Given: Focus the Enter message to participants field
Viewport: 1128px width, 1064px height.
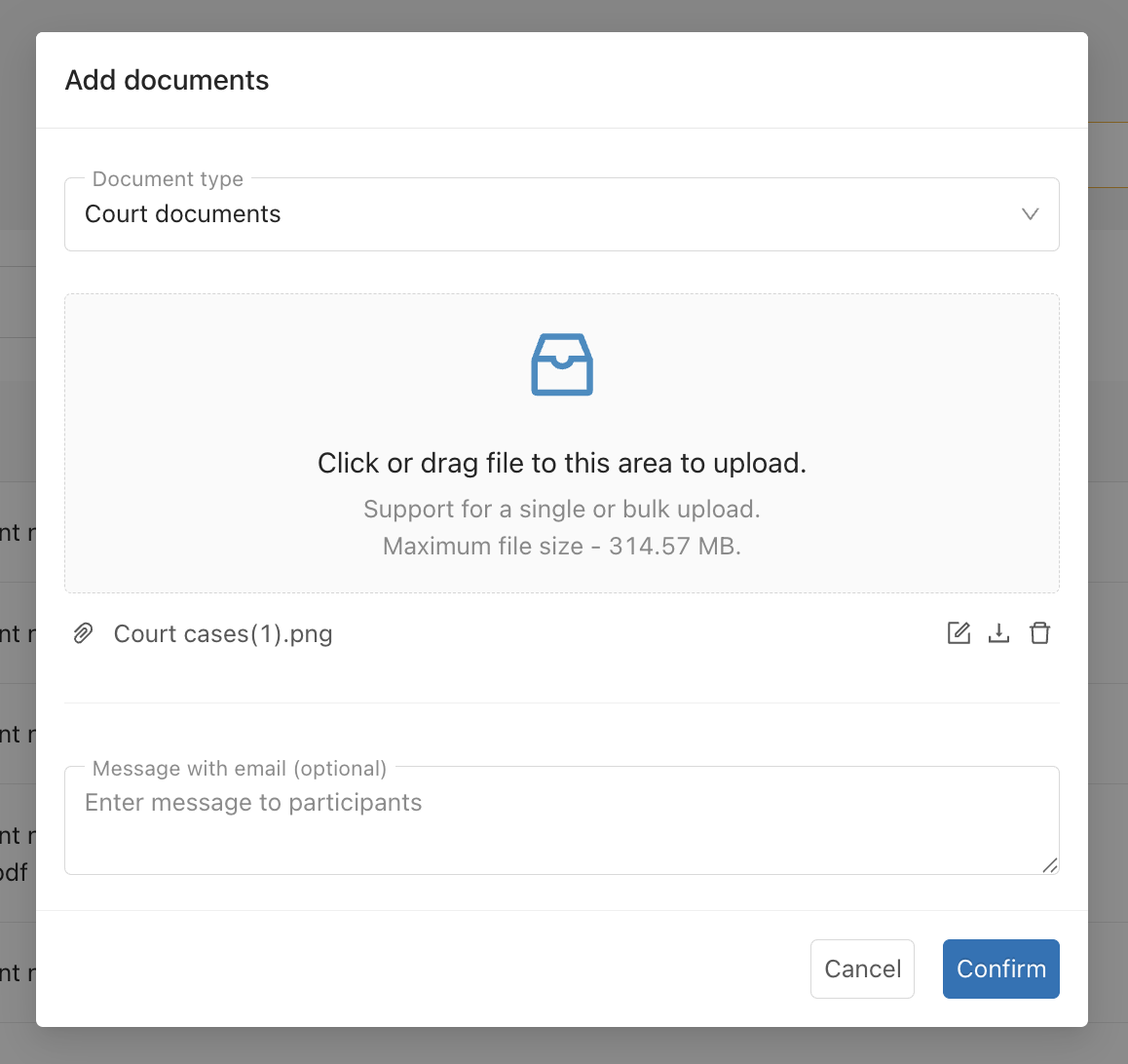Looking at the screenshot, I should coord(562,820).
